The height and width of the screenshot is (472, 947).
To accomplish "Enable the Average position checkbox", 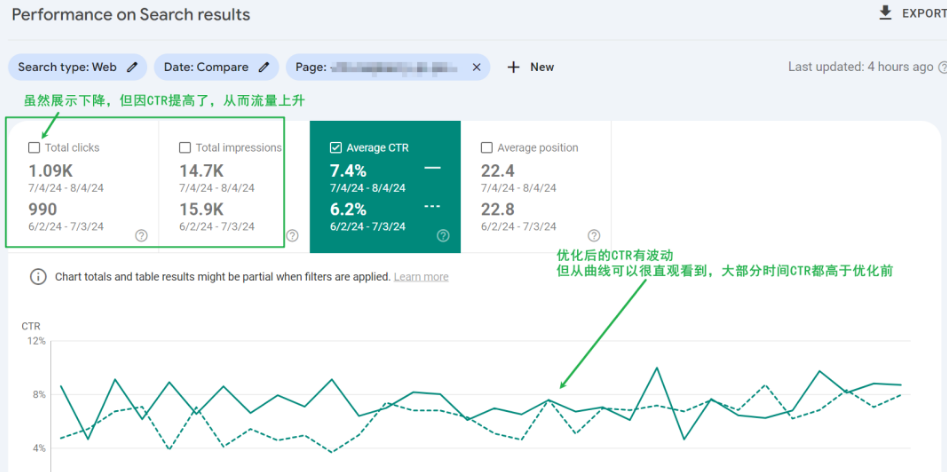I will [x=487, y=148].
